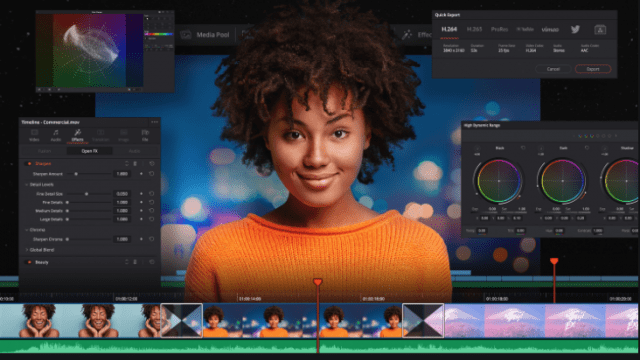Collapse the Chroma section
Image resolution: width=640 pixels, height=360 pixels.
point(27,230)
